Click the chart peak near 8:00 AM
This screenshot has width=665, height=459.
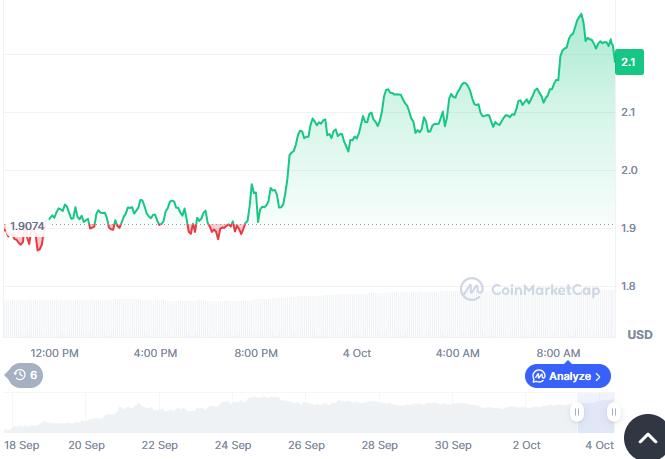coord(580,15)
